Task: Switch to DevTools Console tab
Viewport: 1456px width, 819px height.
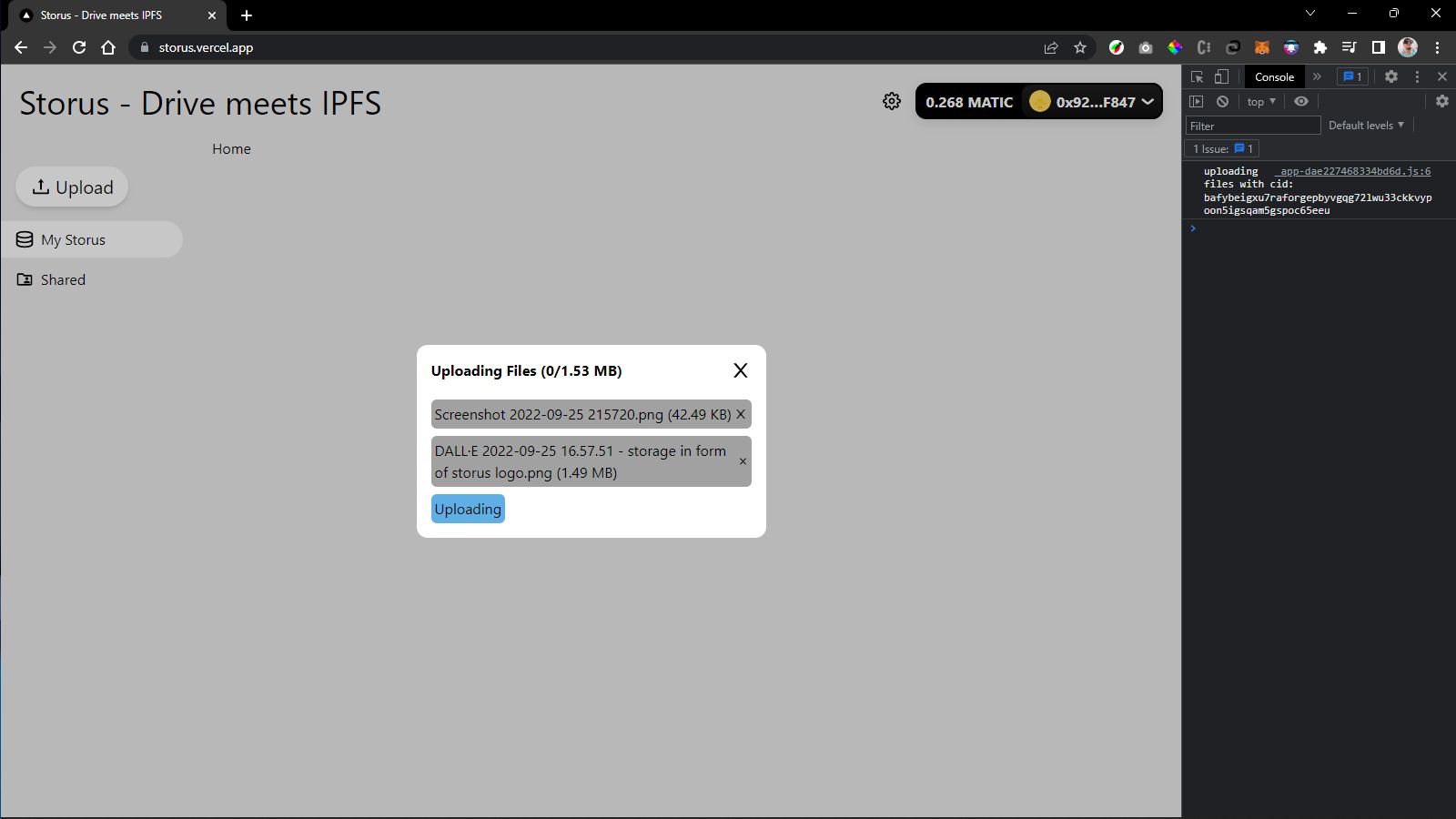Action: coord(1274,76)
